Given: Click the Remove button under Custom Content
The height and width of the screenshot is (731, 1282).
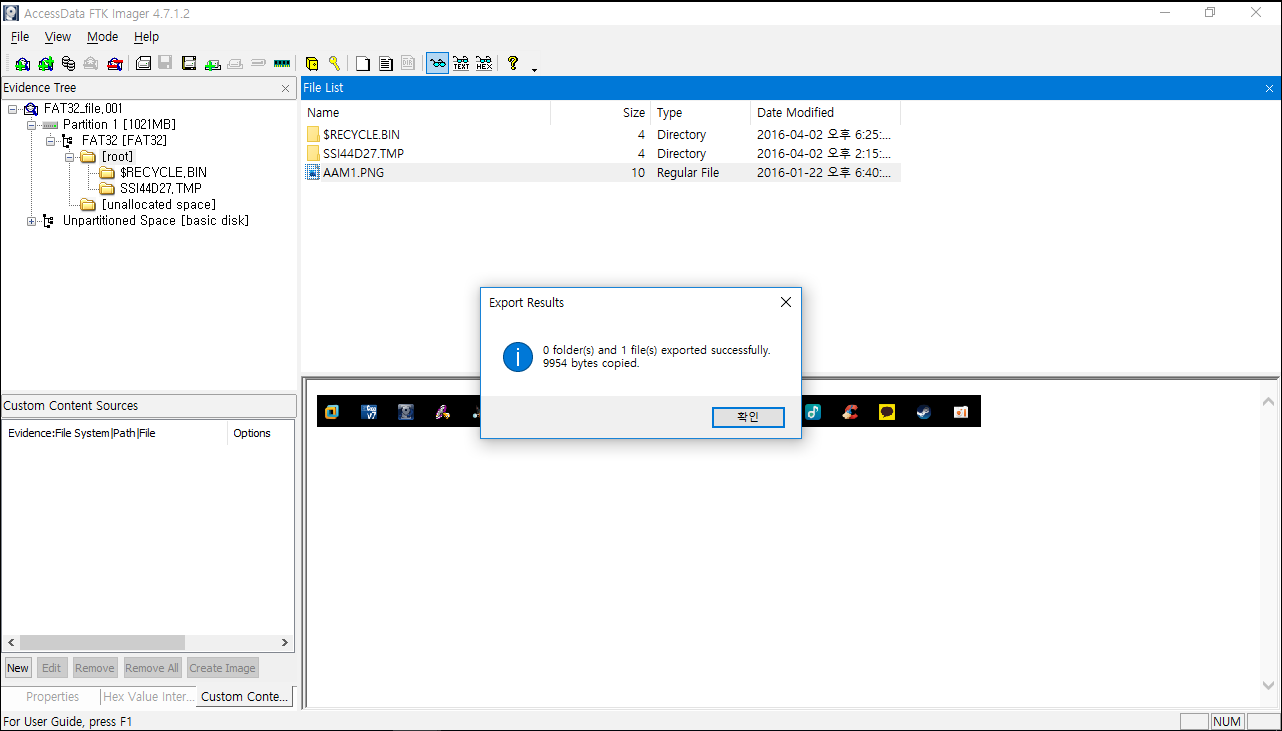Looking at the screenshot, I should tap(95, 668).
